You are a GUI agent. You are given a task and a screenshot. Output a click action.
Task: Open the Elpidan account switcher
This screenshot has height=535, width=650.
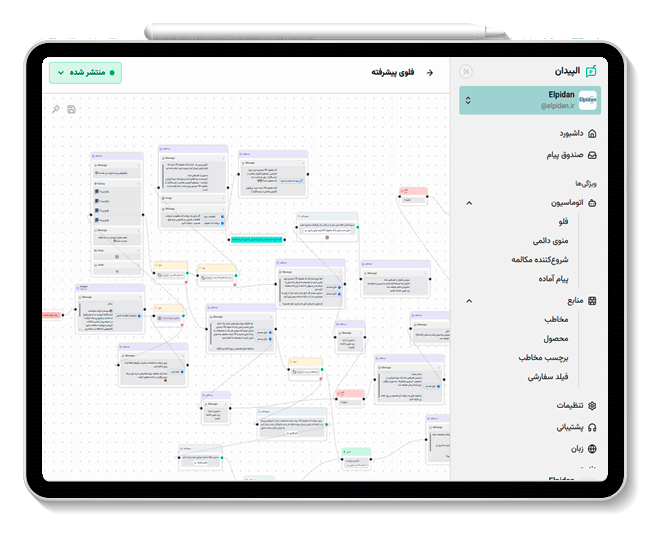pyautogui.click(x=530, y=99)
